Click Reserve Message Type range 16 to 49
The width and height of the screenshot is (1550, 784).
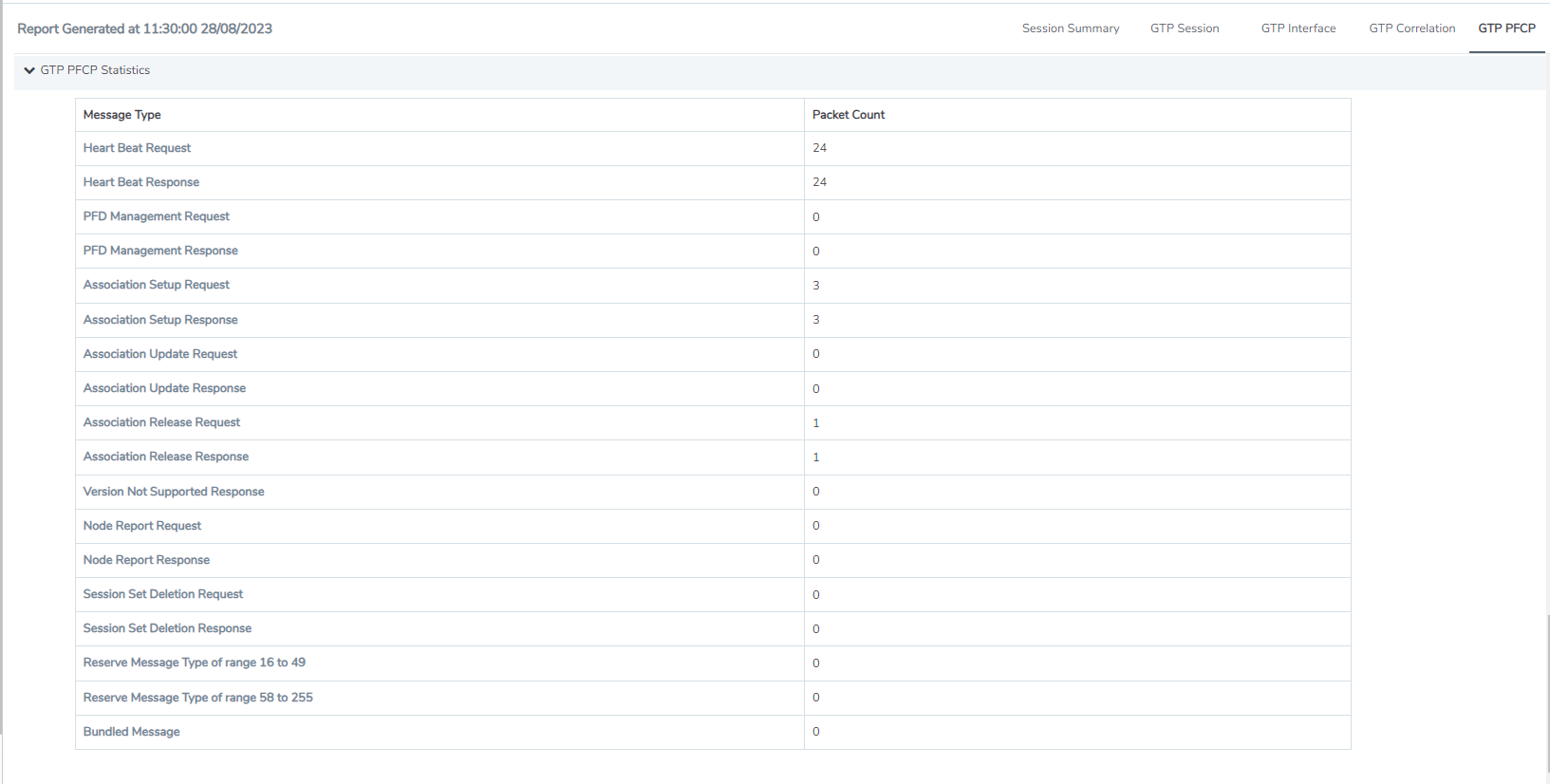tap(194, 663)
